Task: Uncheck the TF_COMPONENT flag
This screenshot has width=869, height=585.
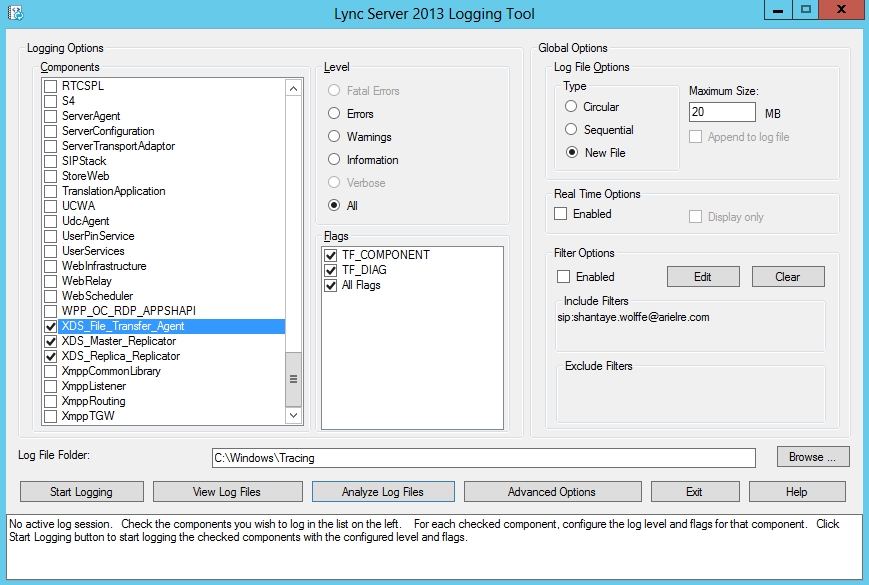Action: (x=331, y=255)
